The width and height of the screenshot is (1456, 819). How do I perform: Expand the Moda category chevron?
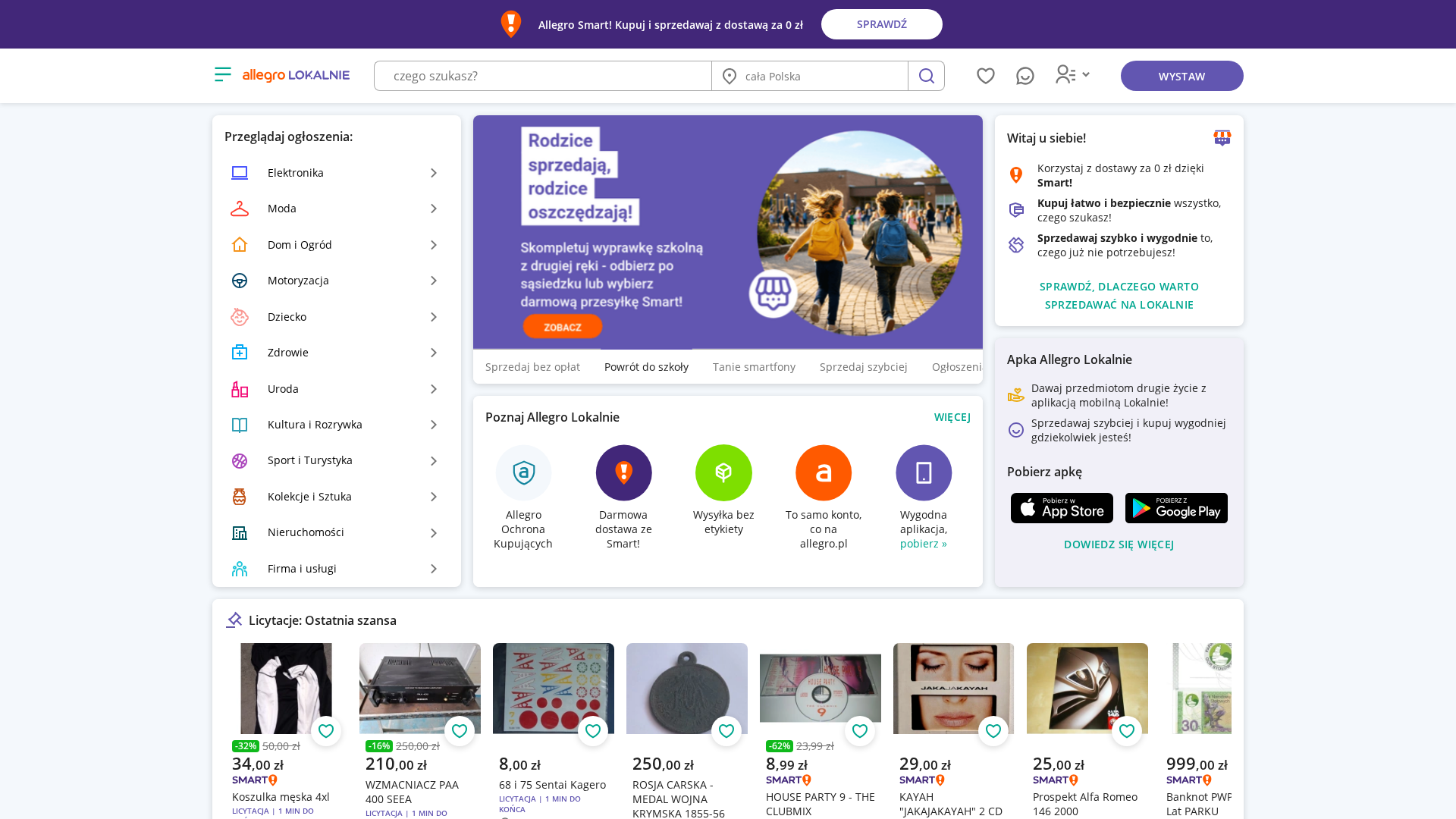coord(434,209)
